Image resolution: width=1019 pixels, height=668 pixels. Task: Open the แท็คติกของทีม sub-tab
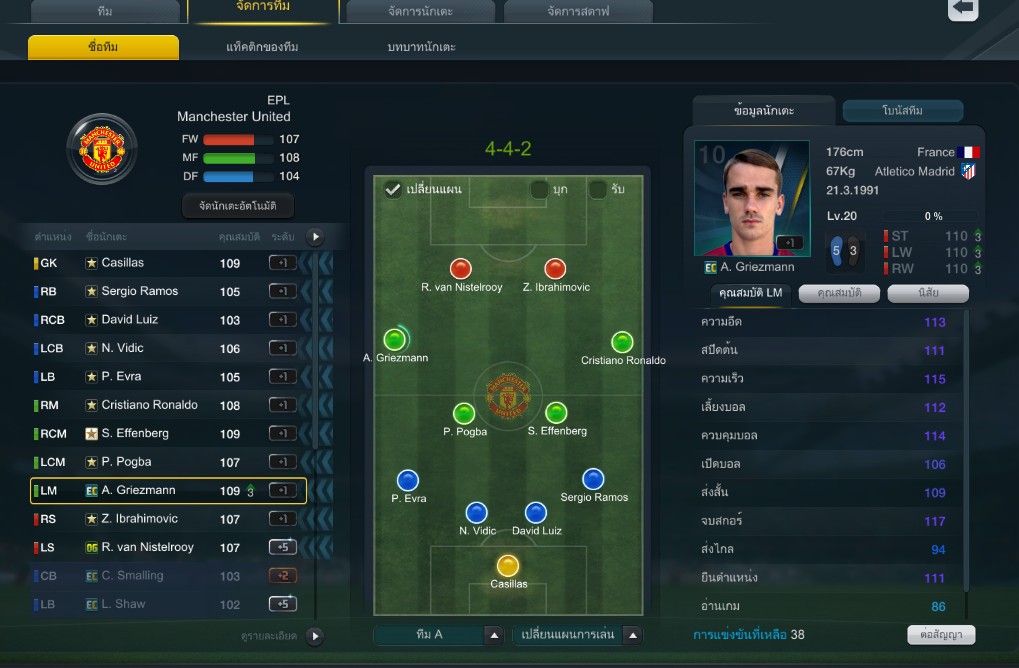pyautogui.click(x=262, y=47)
